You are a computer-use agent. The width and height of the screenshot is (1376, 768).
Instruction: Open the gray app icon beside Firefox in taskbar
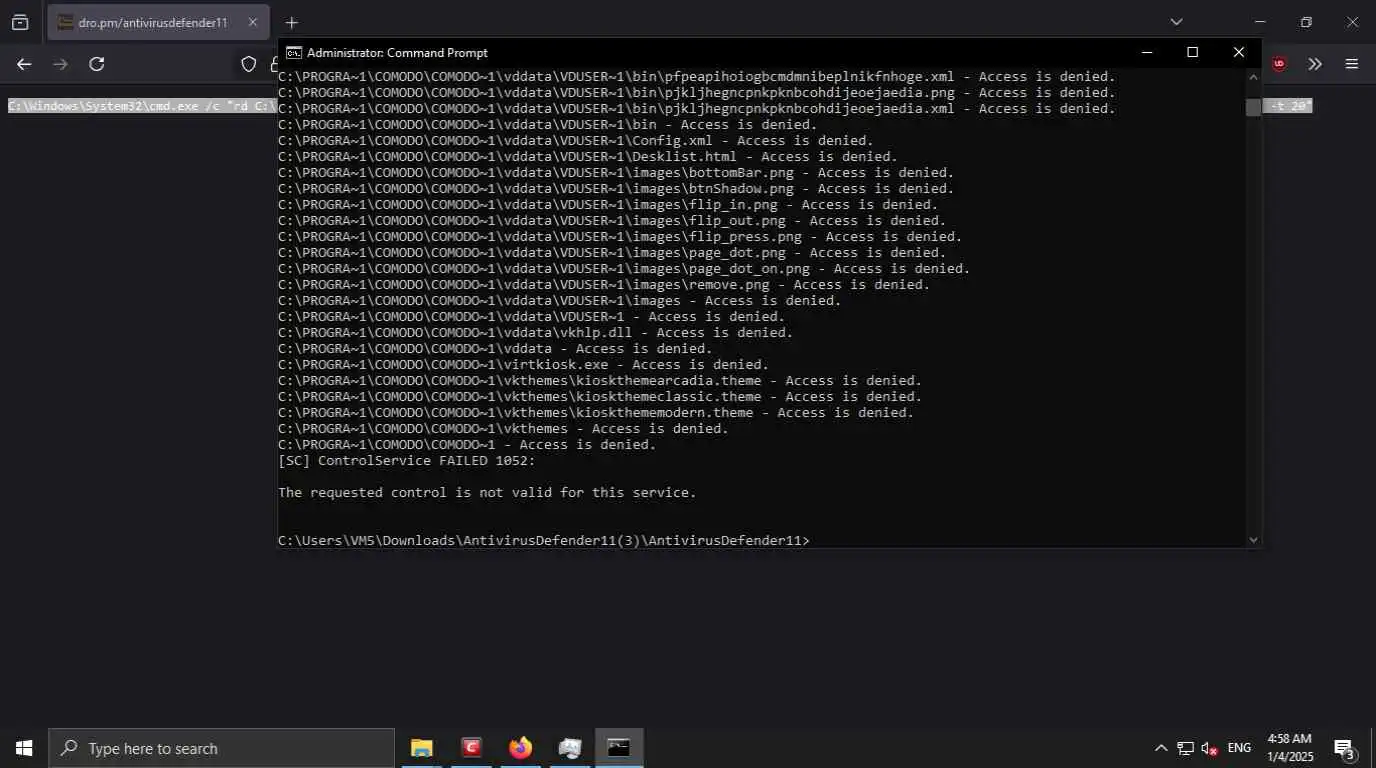(569, 748)
